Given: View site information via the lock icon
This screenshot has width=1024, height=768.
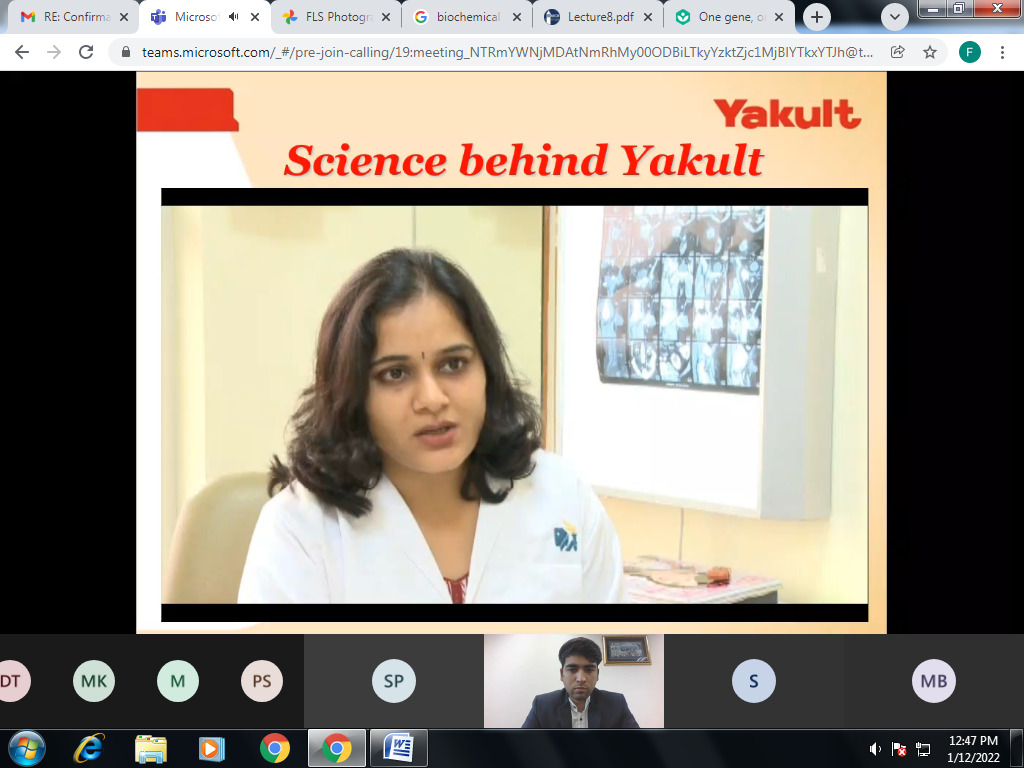Looking at the screenshot, I should tap(126, 52).
